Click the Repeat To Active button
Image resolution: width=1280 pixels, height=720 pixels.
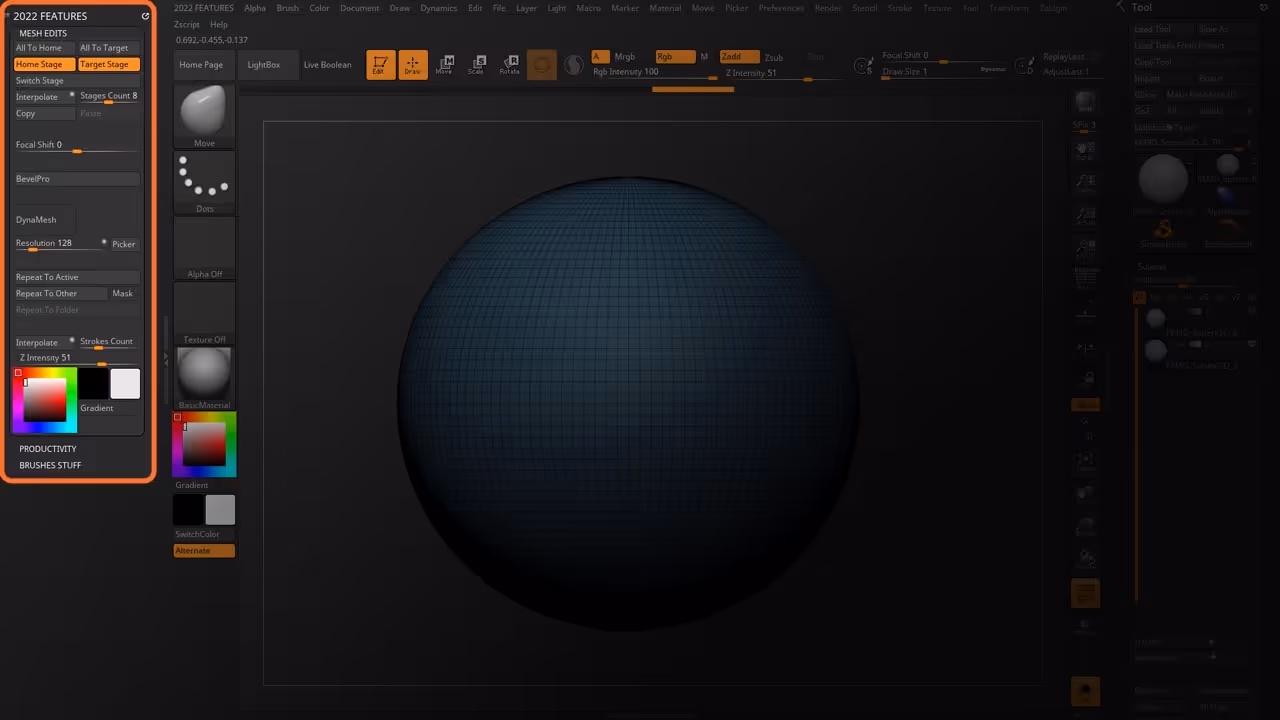(77, 277)
